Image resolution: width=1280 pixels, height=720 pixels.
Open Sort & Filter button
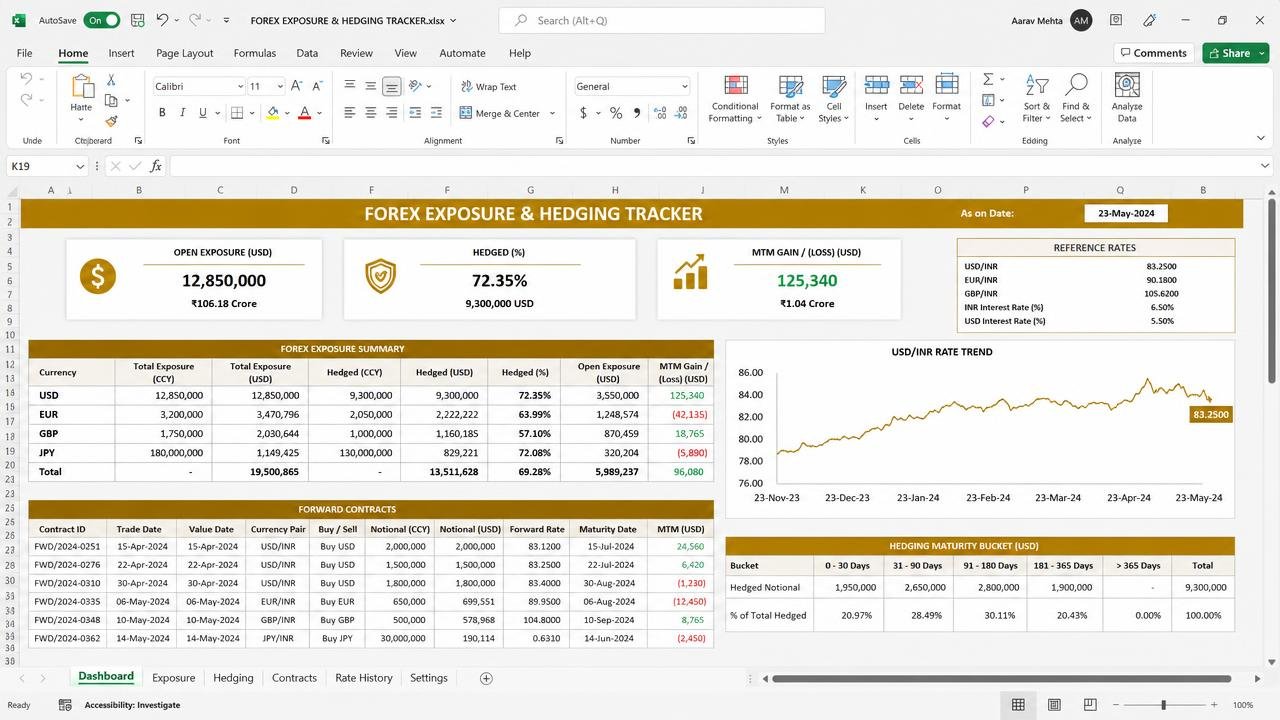pos(1037,98)
